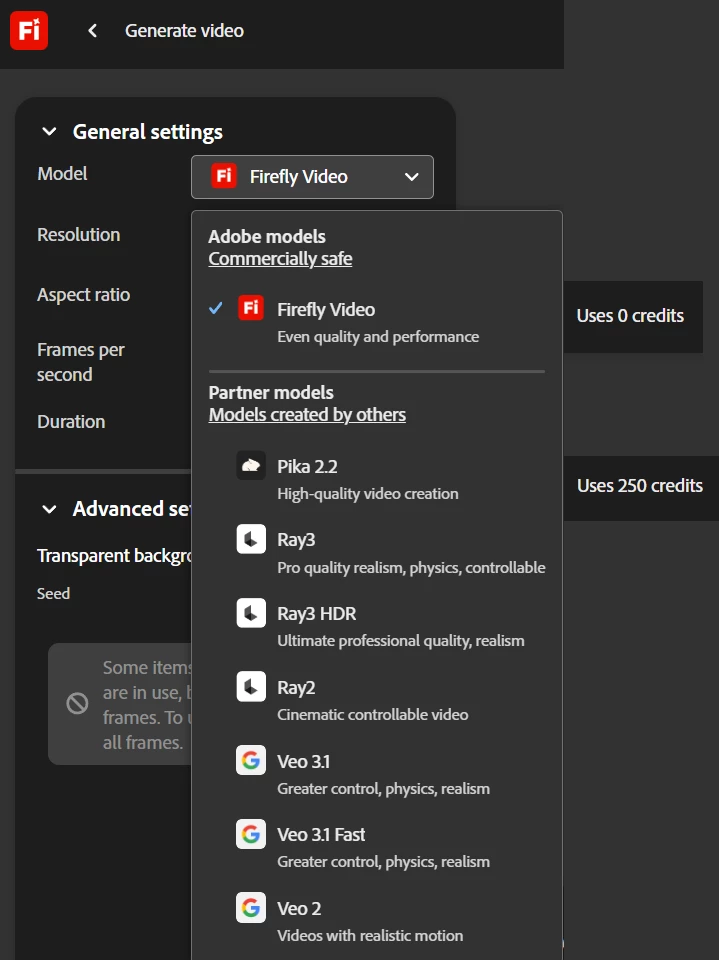This screenshot has height=960, width=719.
Task: Choose the Ray3 model
Action: pos(377,553)
